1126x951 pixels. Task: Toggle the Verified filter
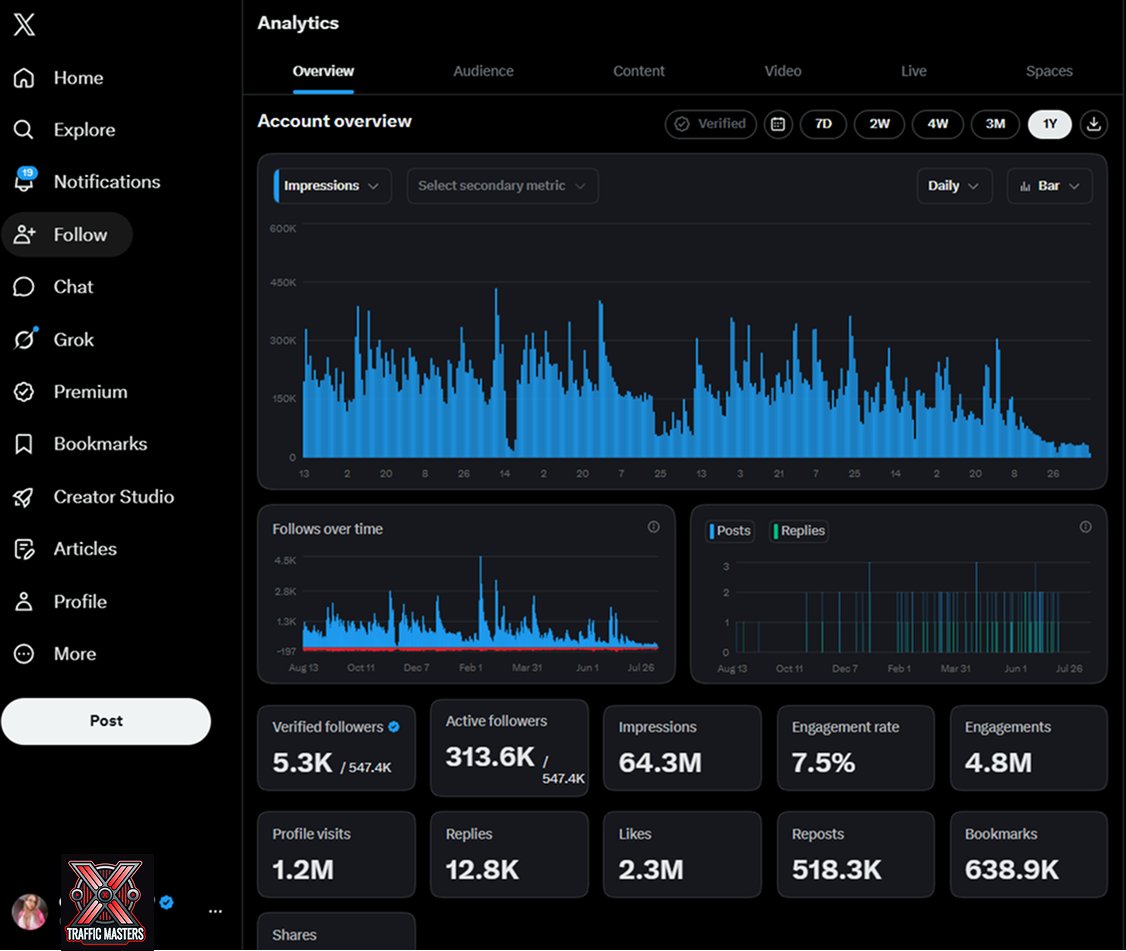[710, 124]
